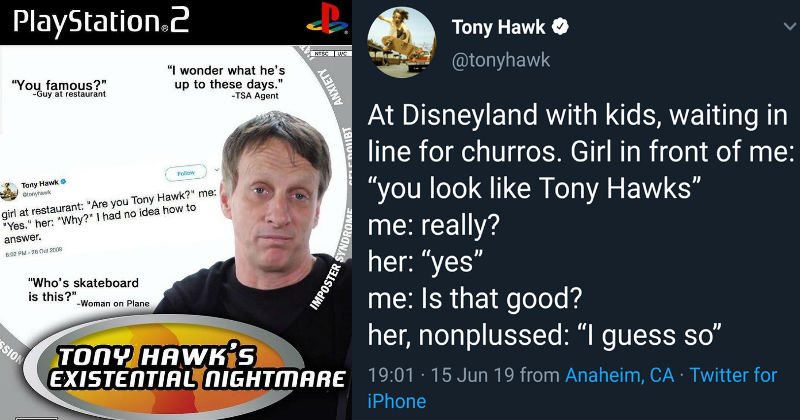Click the verified badge beside Tony Hawk's name
Screen dimensions: 800x420
pyautogui.click(x=561, y=27)
